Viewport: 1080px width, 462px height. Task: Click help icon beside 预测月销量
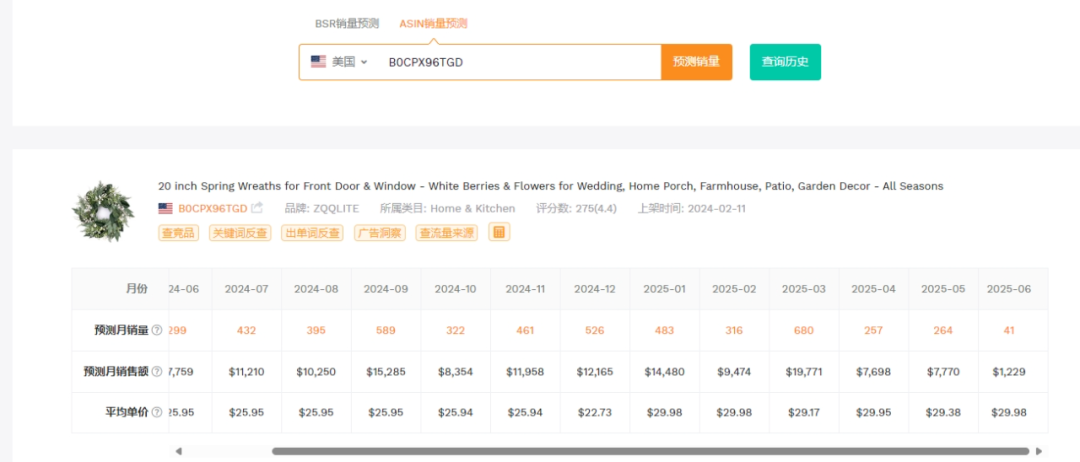point(157,330)
